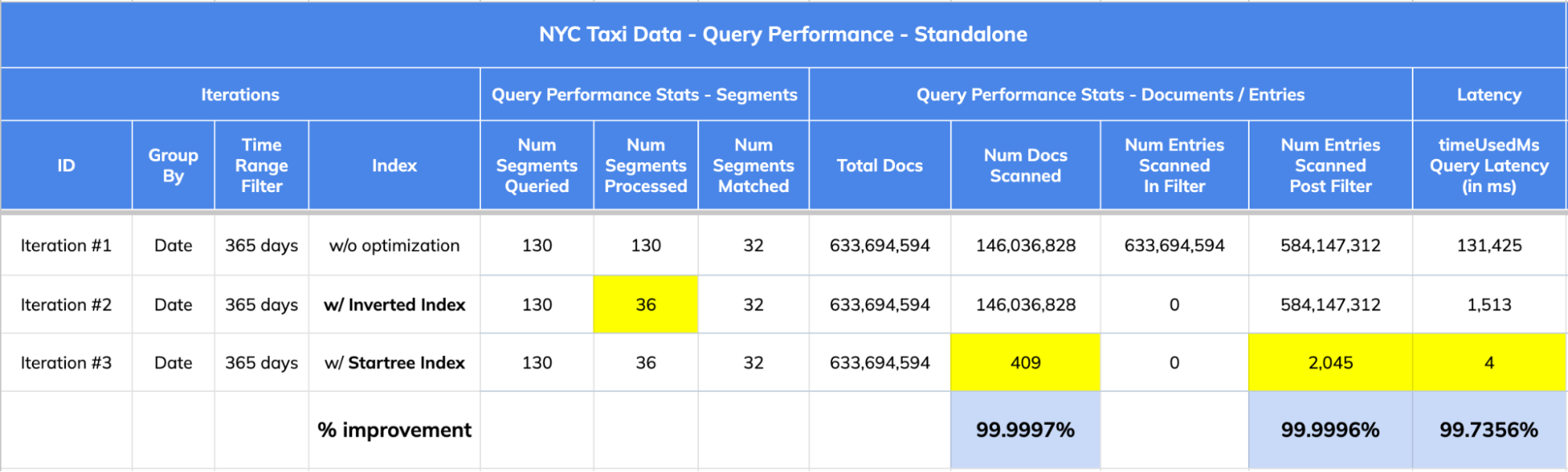Click the yellow highlighted '36' cell

coord(646,305)
